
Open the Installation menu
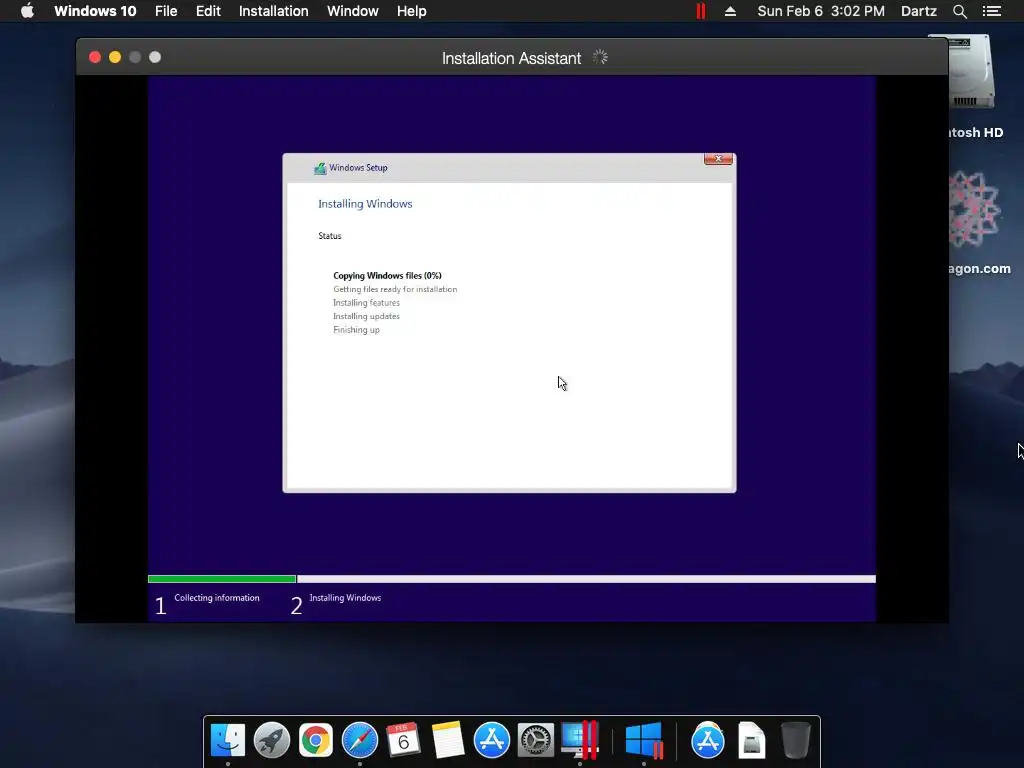(273, 11)
